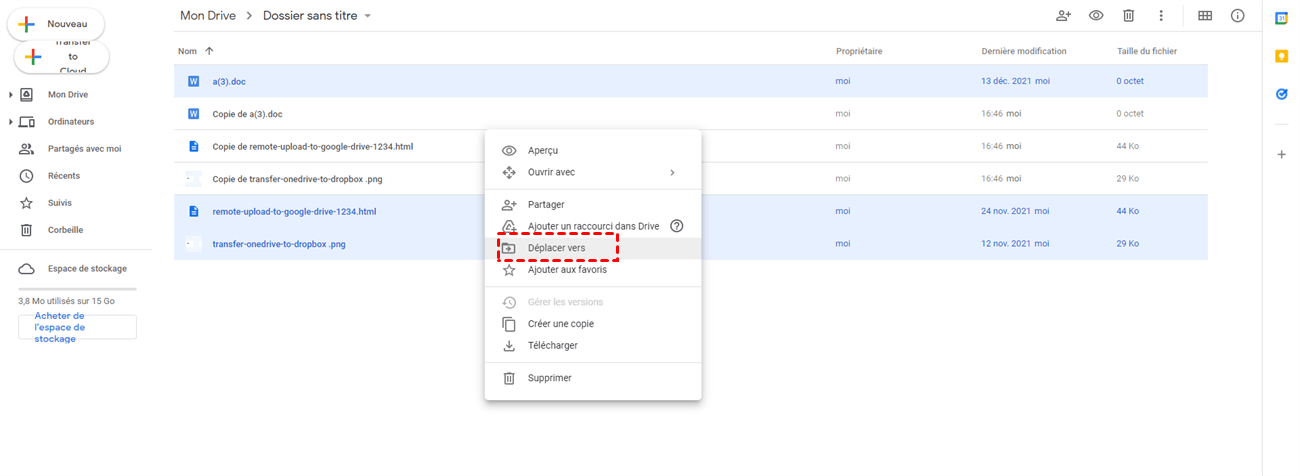Open the three-dot more actions menu

1161,16
